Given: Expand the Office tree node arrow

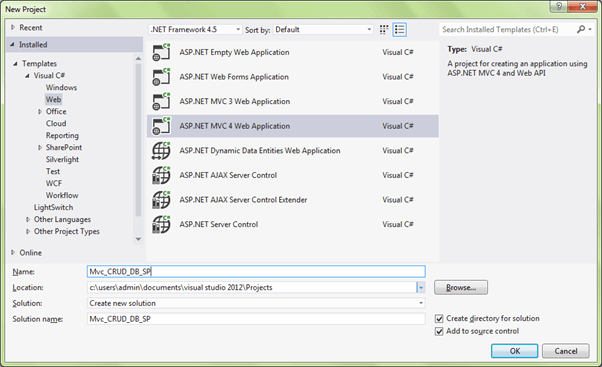Looking at the screenshot, I should click(40, 112).
